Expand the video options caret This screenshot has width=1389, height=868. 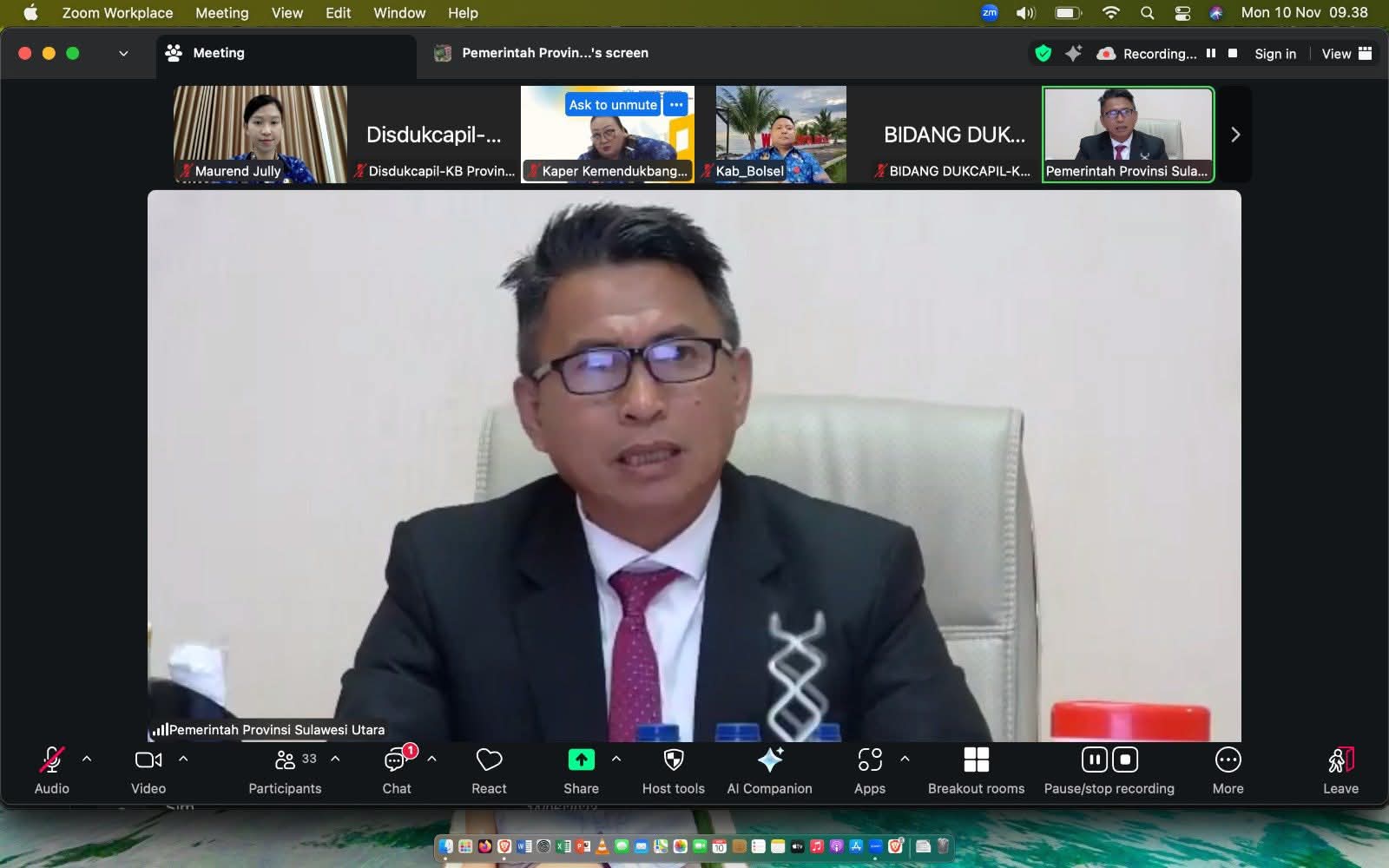(183, 759)
